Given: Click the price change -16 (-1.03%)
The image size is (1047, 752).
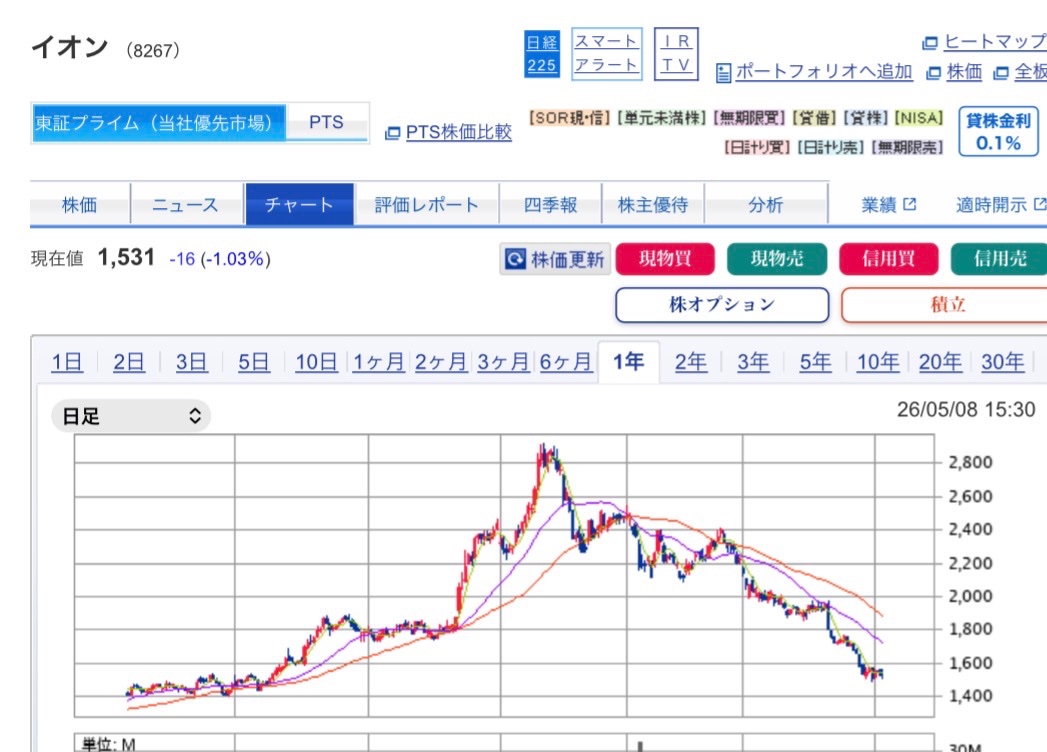Looking at the screenshot, I should click(x=220, y=259).
